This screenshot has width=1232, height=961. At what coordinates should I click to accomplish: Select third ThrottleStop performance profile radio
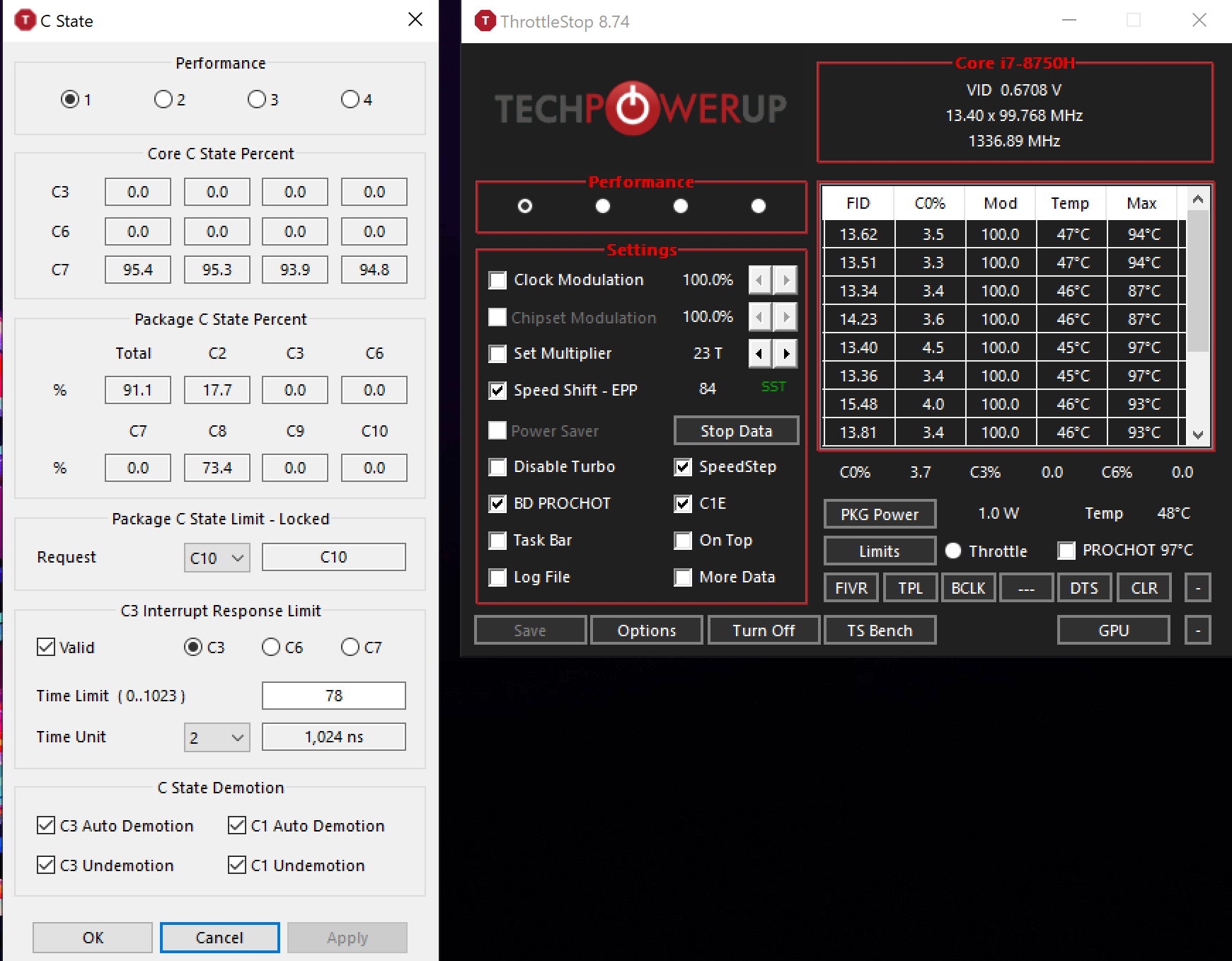pos(681,206)
